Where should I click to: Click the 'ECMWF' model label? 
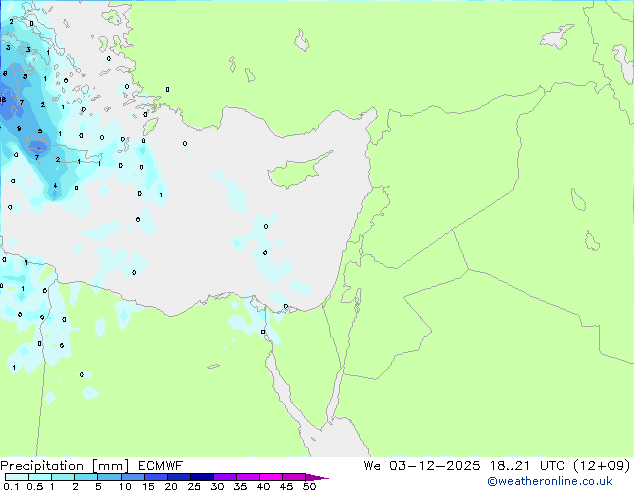pos(161,466)
